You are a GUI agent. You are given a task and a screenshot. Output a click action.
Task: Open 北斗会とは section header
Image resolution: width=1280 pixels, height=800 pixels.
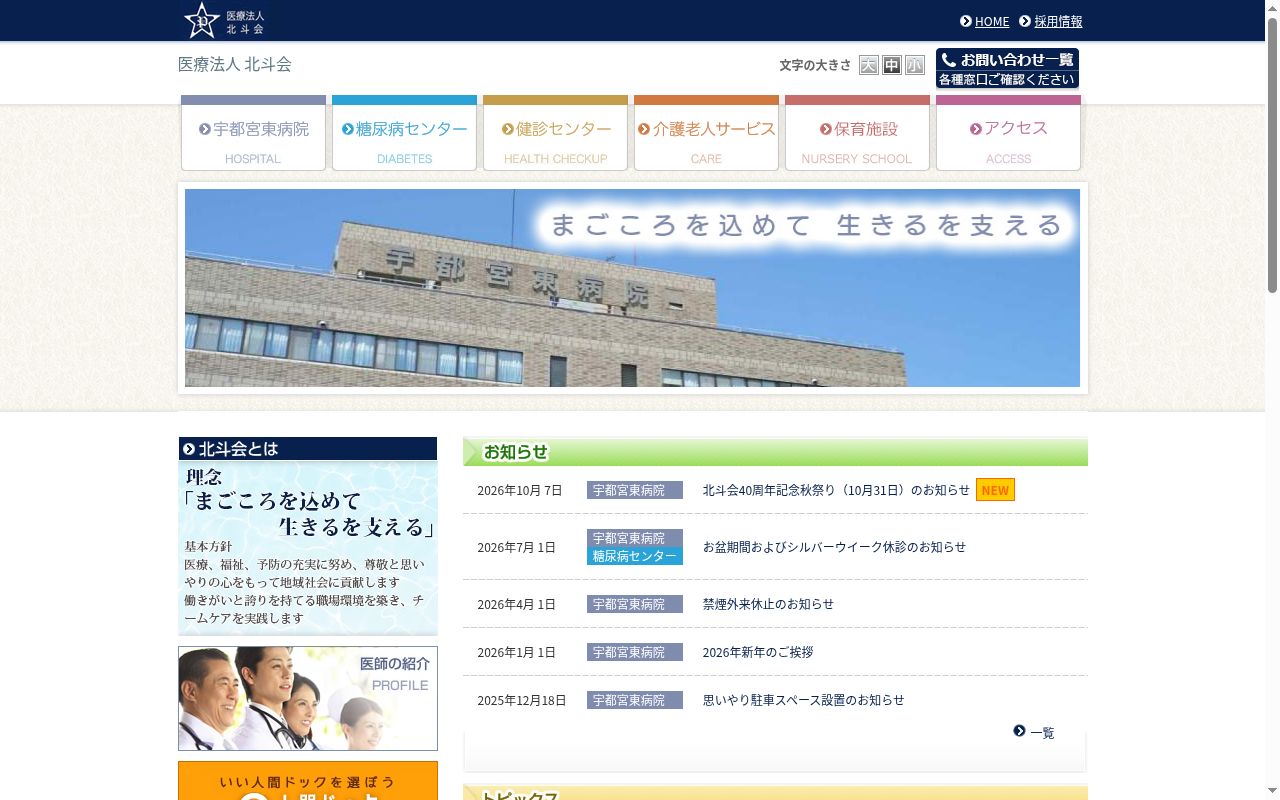(308, 449)
